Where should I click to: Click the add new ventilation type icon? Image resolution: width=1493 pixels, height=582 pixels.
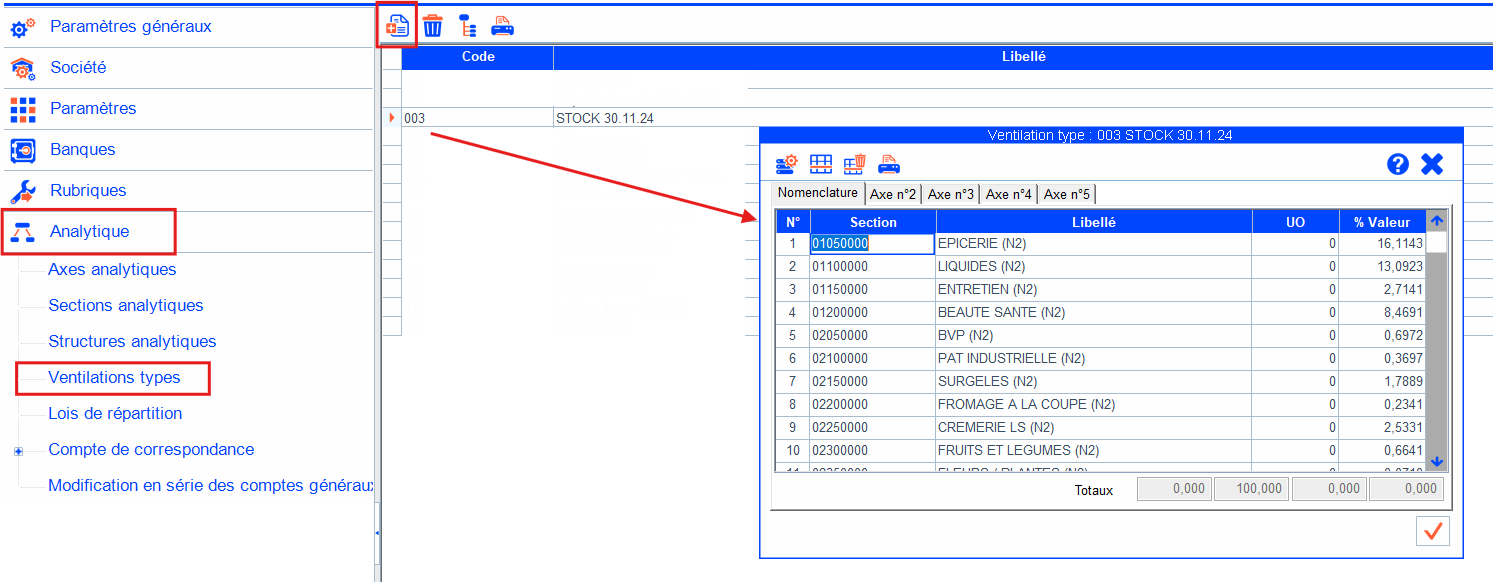pyautogui.click(x=397, y=26)
